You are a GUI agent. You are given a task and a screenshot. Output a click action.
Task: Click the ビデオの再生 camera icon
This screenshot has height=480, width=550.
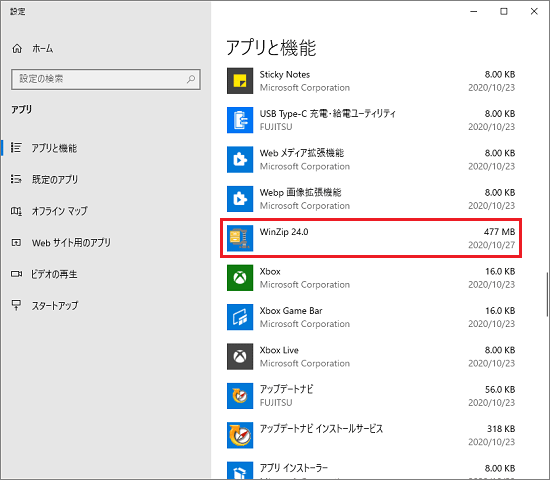click(x=16, y=274)
